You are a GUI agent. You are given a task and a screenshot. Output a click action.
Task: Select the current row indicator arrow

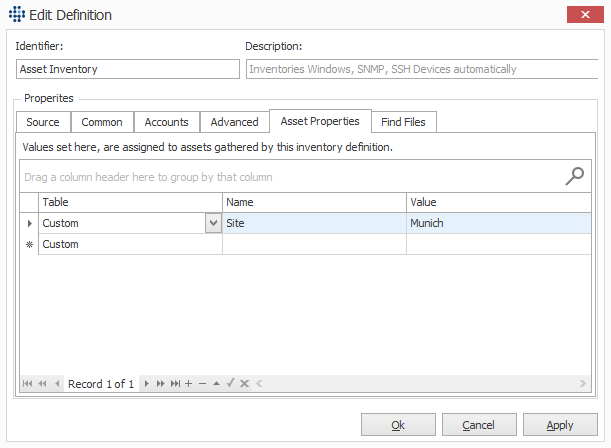coord(29,223)
